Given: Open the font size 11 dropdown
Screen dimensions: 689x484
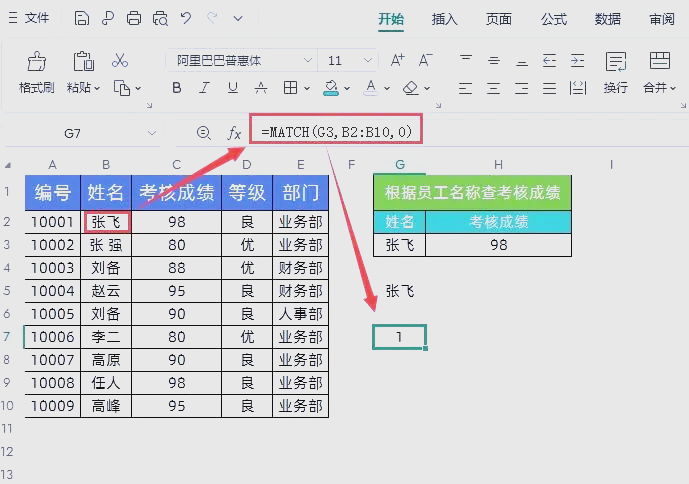Looking at the screenshot, I should click(x=368, y=60).
